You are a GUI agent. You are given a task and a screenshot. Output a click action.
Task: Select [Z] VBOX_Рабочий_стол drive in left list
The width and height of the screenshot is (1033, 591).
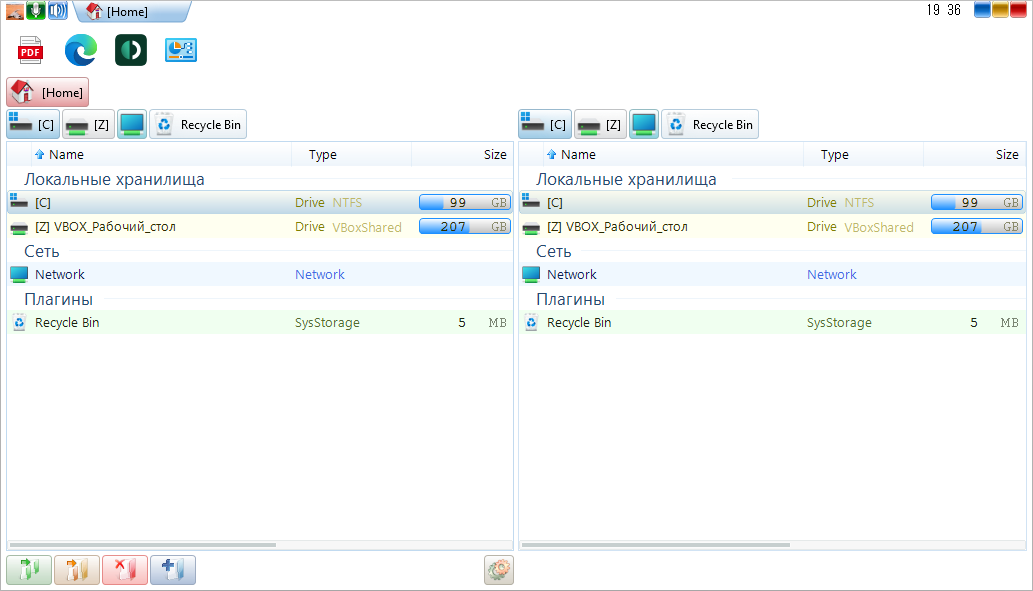click(105, 227)
